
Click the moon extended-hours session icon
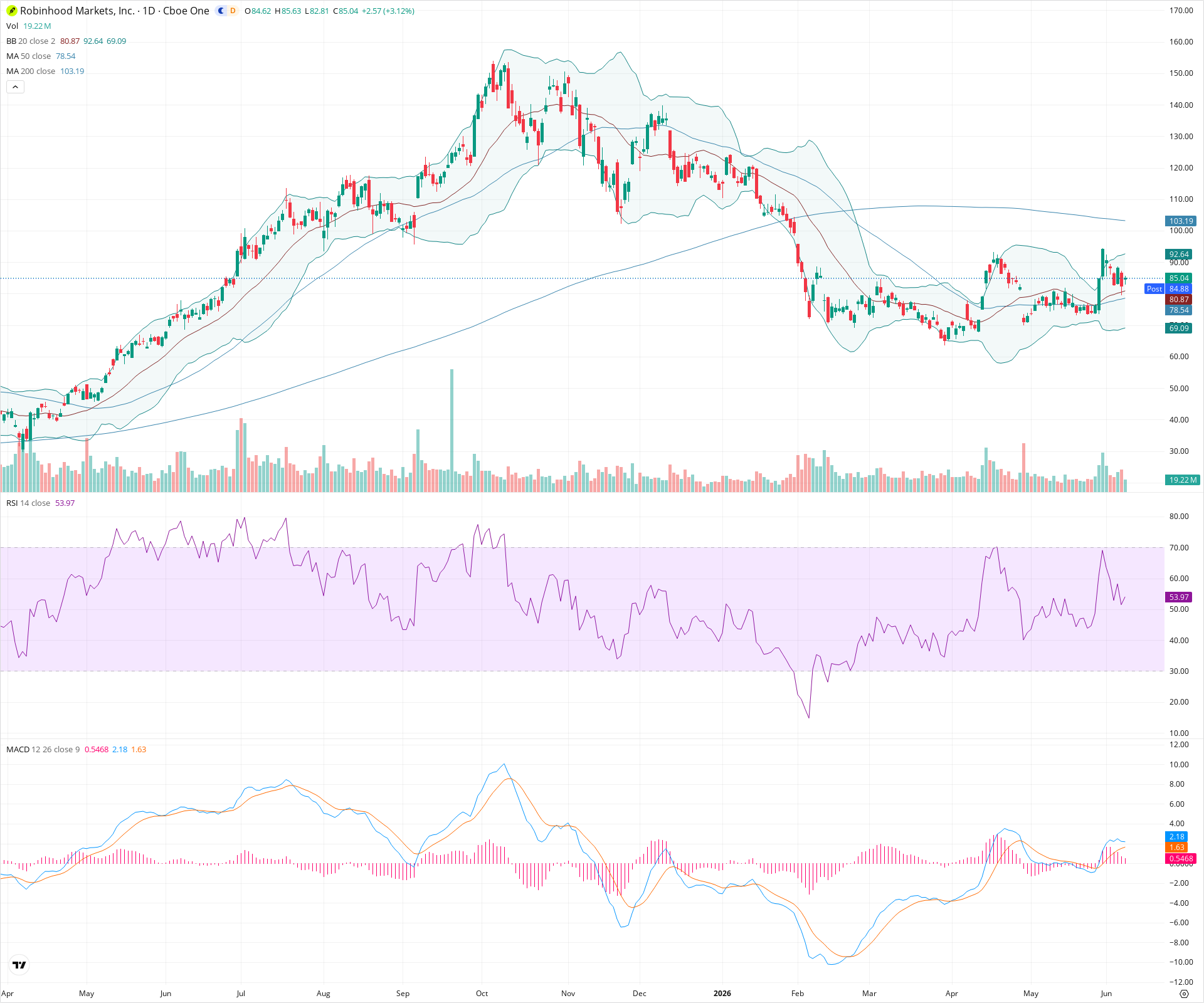[221, 11]
